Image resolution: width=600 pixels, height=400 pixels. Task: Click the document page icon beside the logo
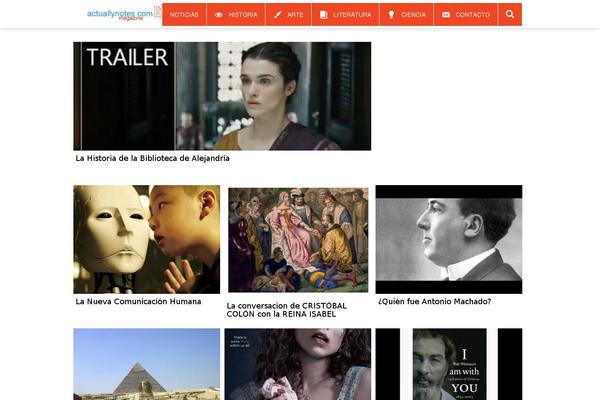[158, 12]
